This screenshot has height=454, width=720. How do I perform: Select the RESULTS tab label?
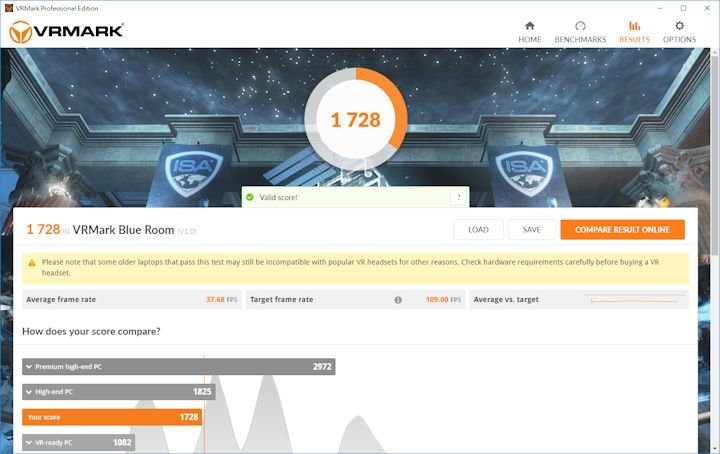[x=634, y=39]
